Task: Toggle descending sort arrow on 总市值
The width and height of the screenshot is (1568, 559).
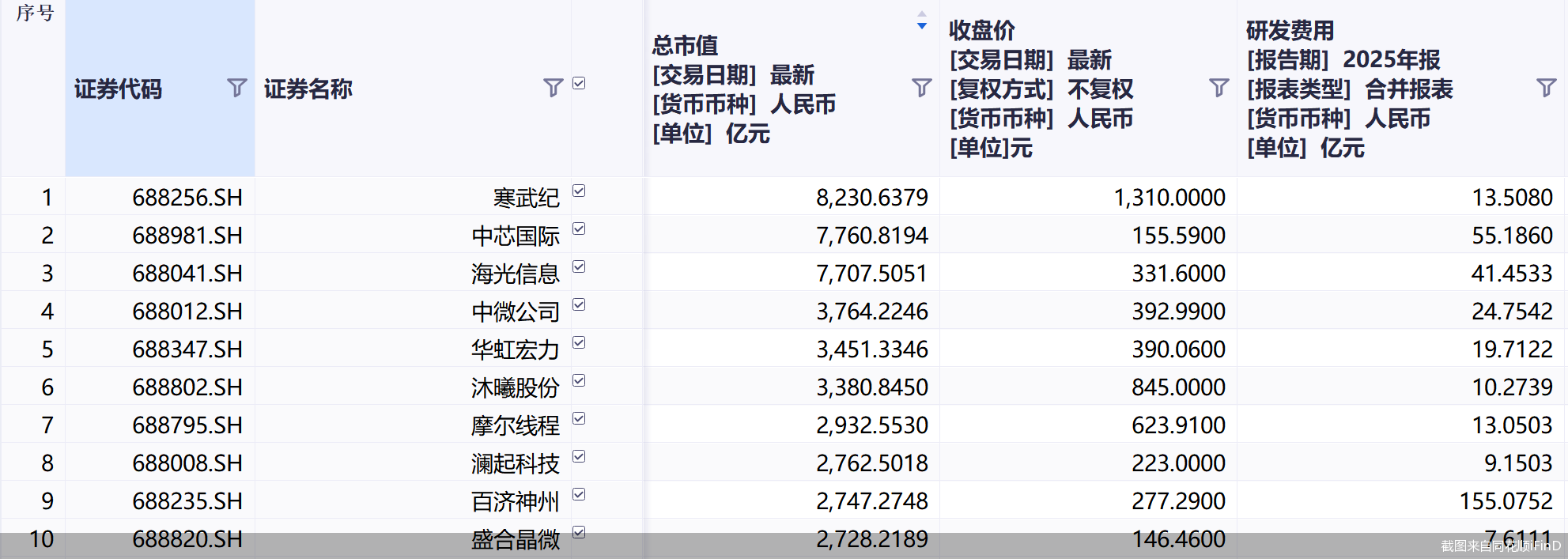Action: click(922, 27)
